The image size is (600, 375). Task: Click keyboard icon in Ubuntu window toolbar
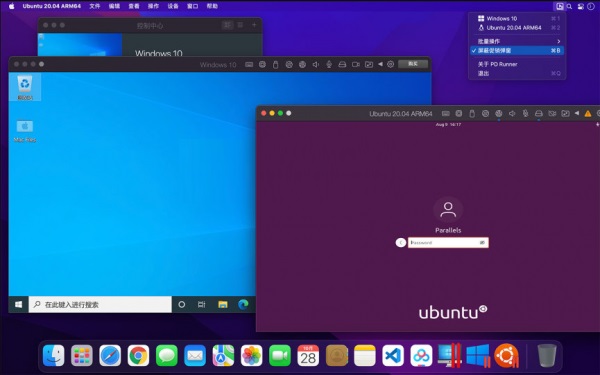click(445, 113)
